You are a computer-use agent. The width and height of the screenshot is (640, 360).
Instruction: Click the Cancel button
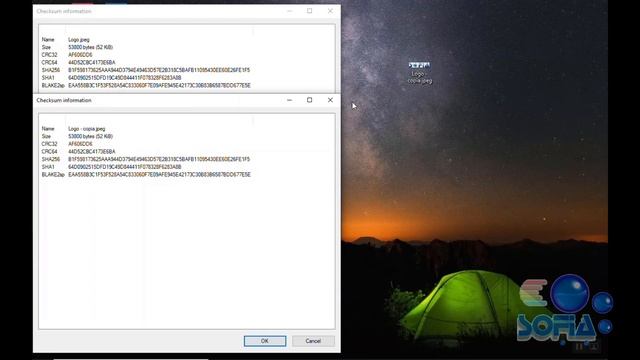313,341
